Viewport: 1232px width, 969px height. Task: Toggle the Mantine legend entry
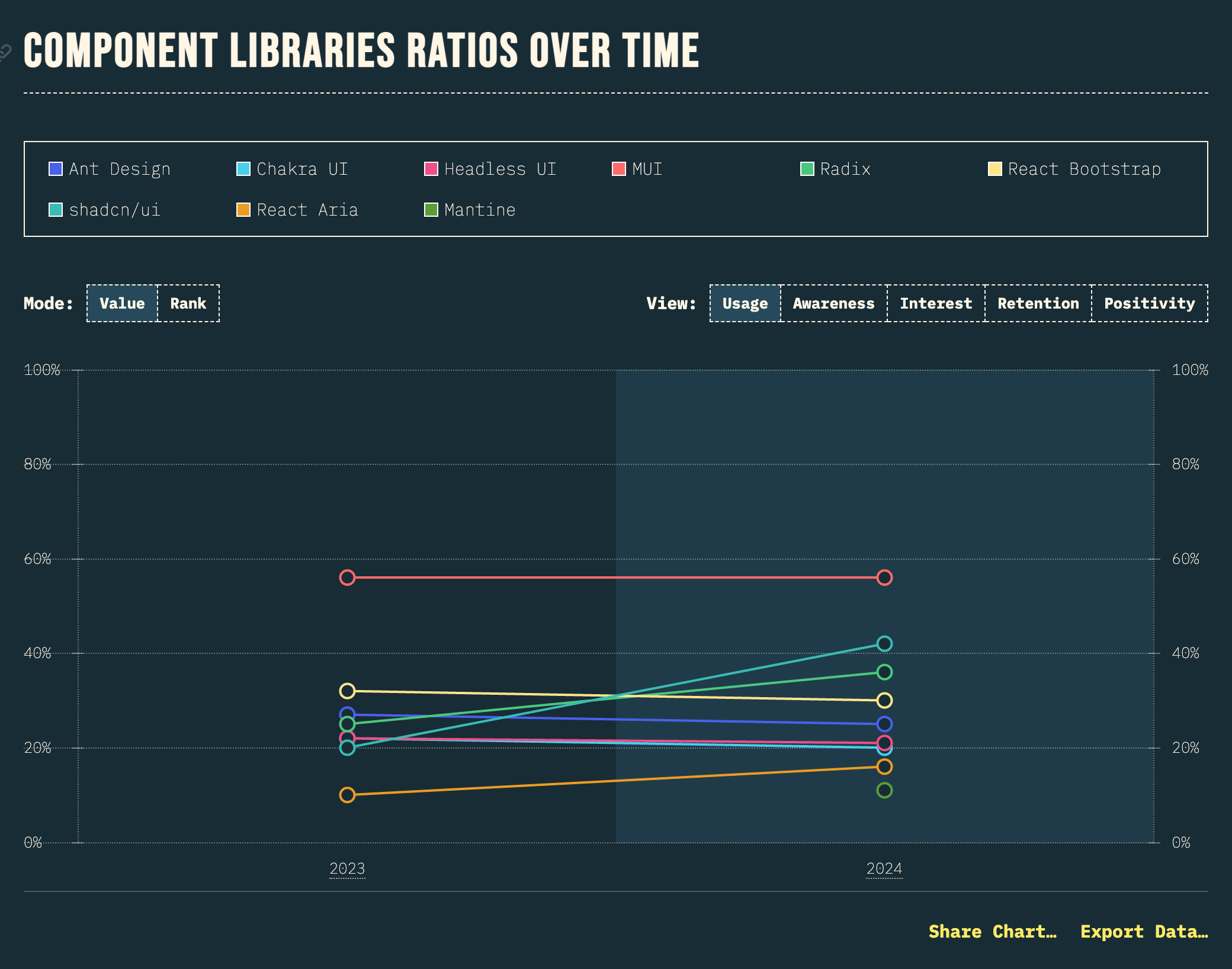tap(479, 210)
